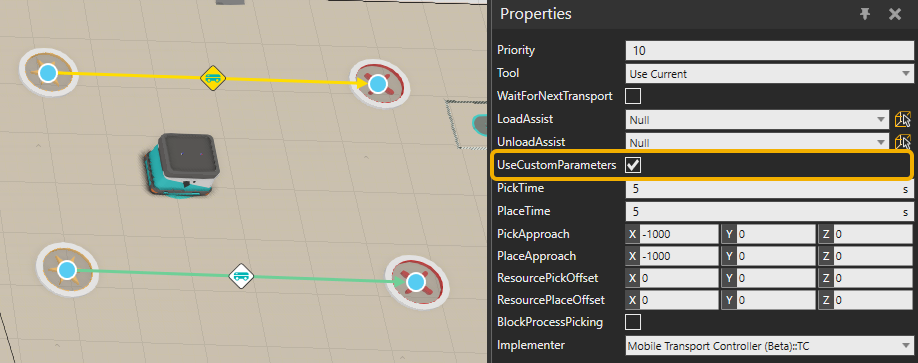The width and height of the screenshot is (918, 363).
Task: Click the end node of the green link
Action: [416, 283]
